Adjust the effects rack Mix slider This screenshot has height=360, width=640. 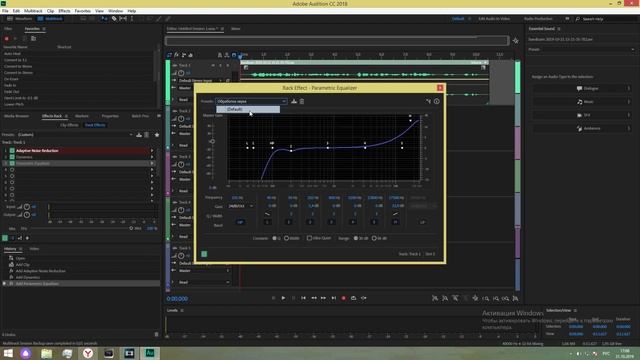(x=131, y=229)
